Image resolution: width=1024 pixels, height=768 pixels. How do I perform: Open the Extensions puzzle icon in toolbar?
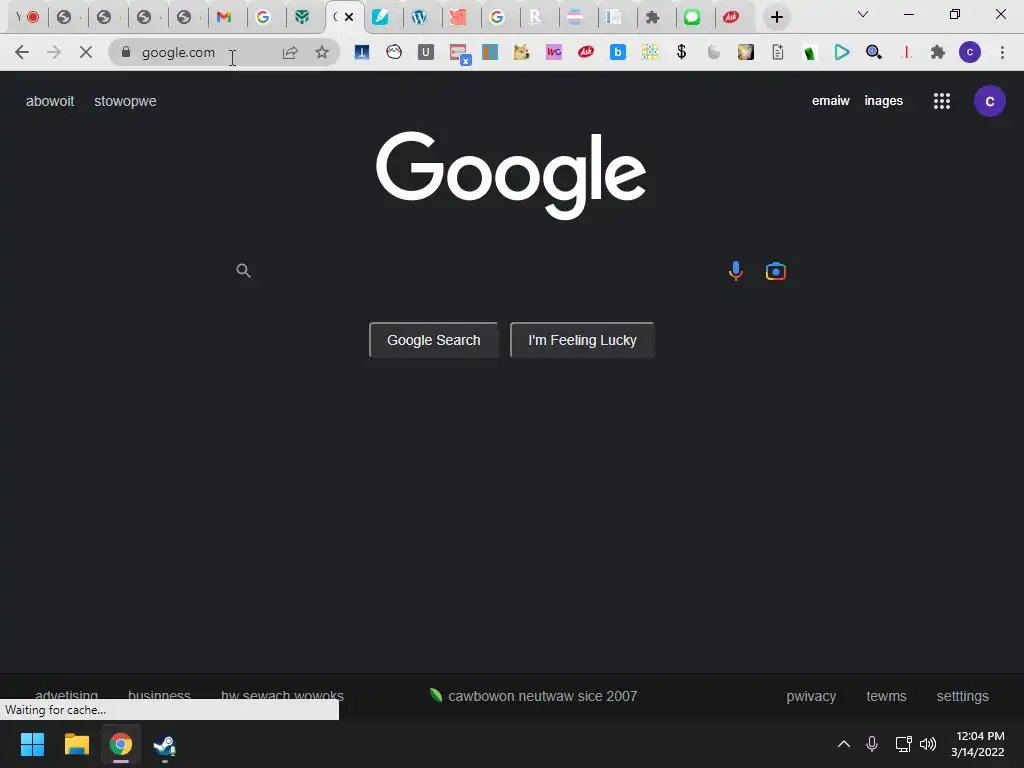point(938,52)
